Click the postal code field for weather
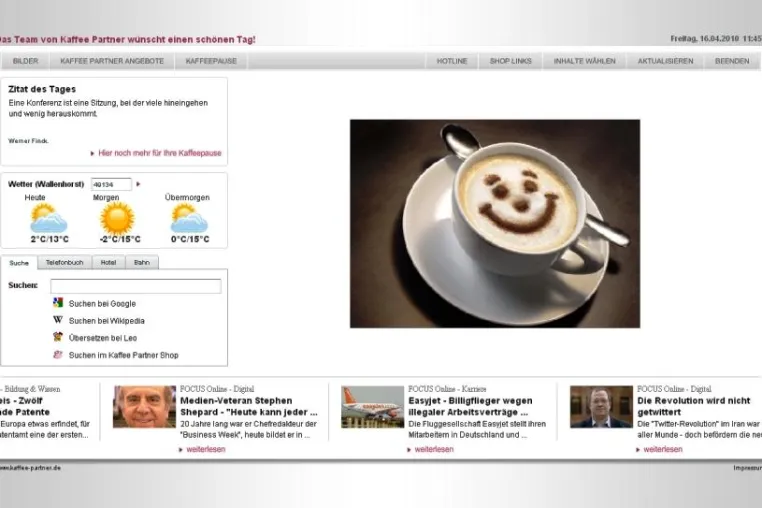The height and width of the screenshot is (508, 762). tap(111, 185)
